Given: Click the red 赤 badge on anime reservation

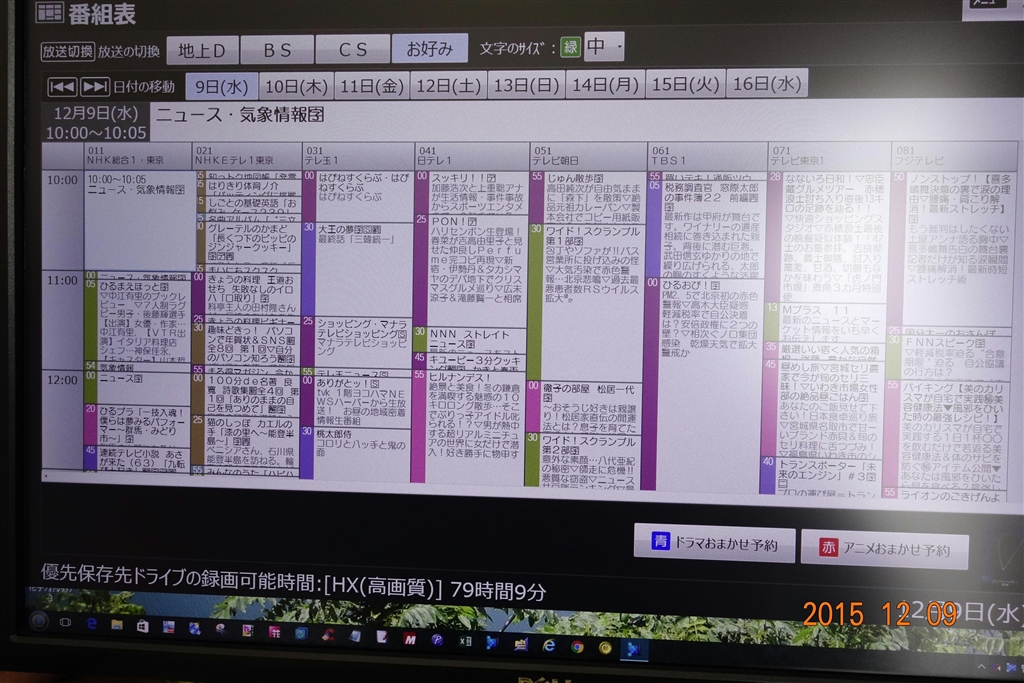Looking at the screenshot, I should [x=828, y=547].
